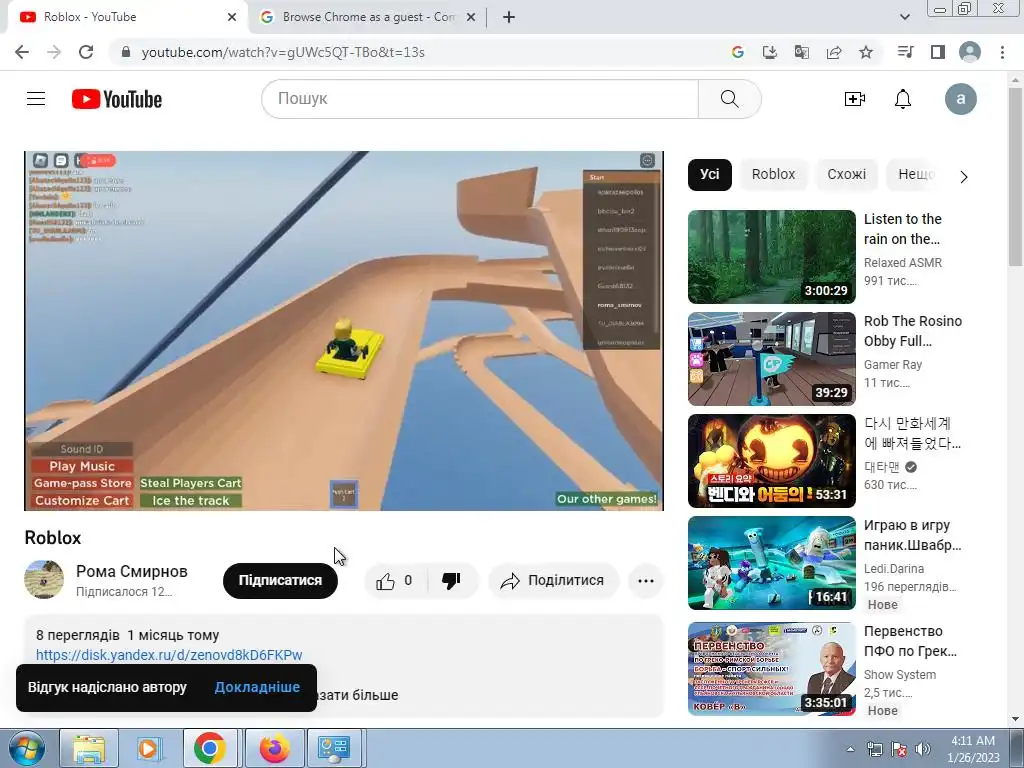
Task: Open the disk.yandex.ru link in the description
Action: (169, 655)
